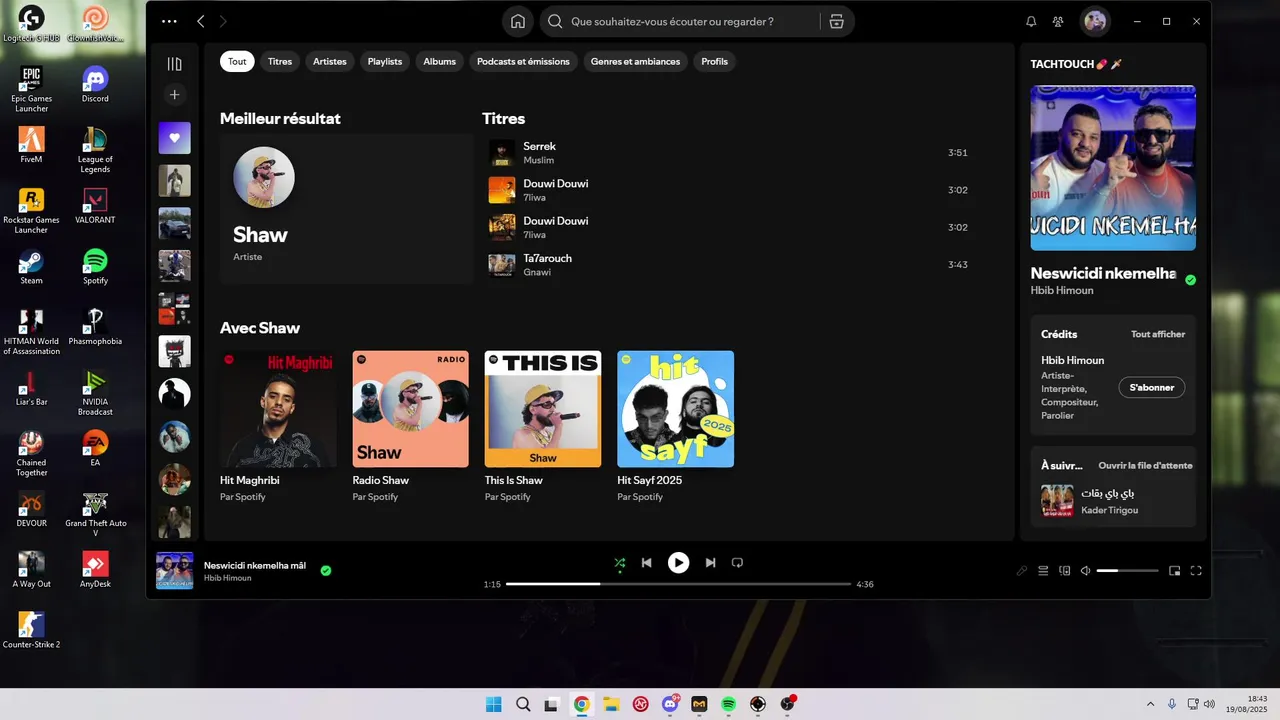Open friend activity icon

pos(1058,21)
